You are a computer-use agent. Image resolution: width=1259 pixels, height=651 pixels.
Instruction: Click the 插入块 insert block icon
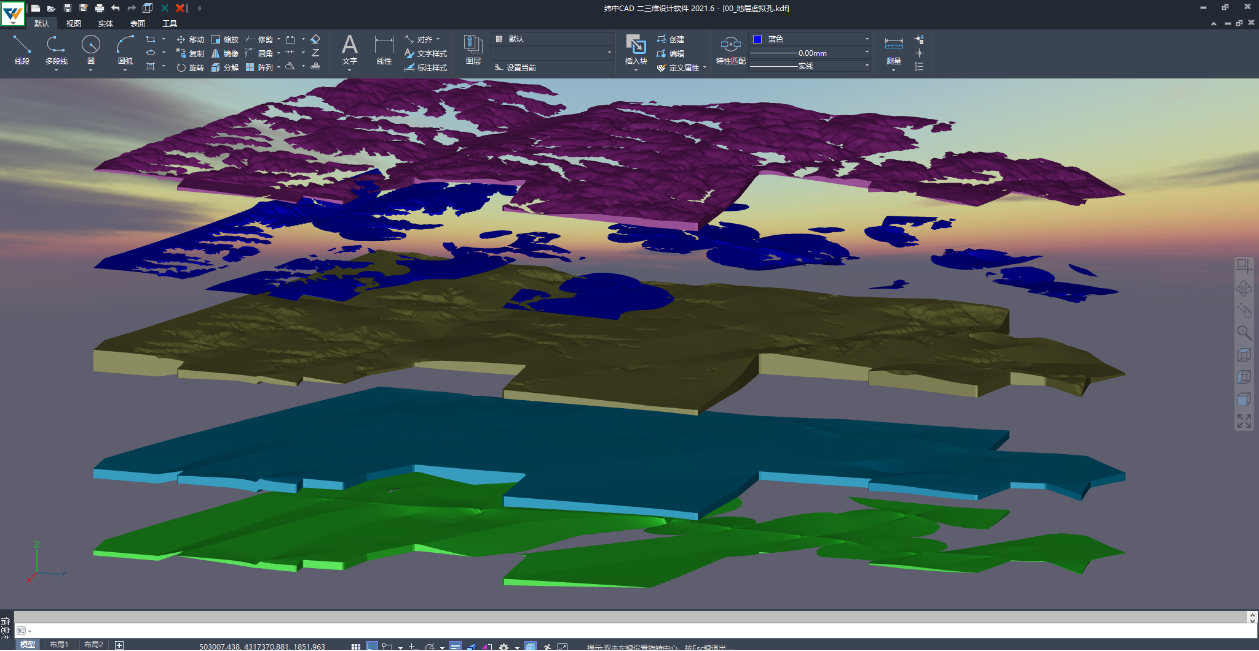click(x=636, y=48)
